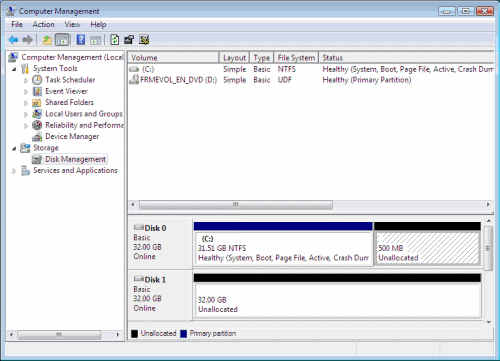500x361 pixels.
Task: Click the Forward arrow toolbar icon
Action: click(x=27, y=40)
